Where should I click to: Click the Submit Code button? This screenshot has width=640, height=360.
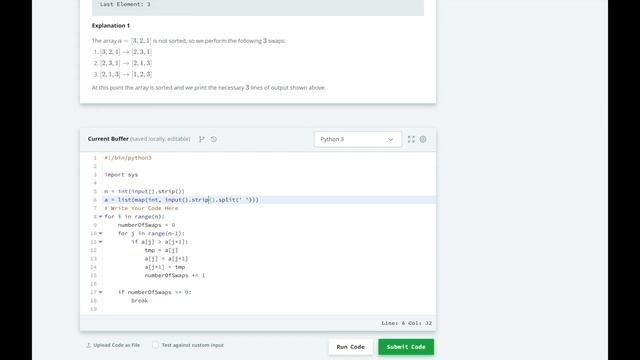406,347
